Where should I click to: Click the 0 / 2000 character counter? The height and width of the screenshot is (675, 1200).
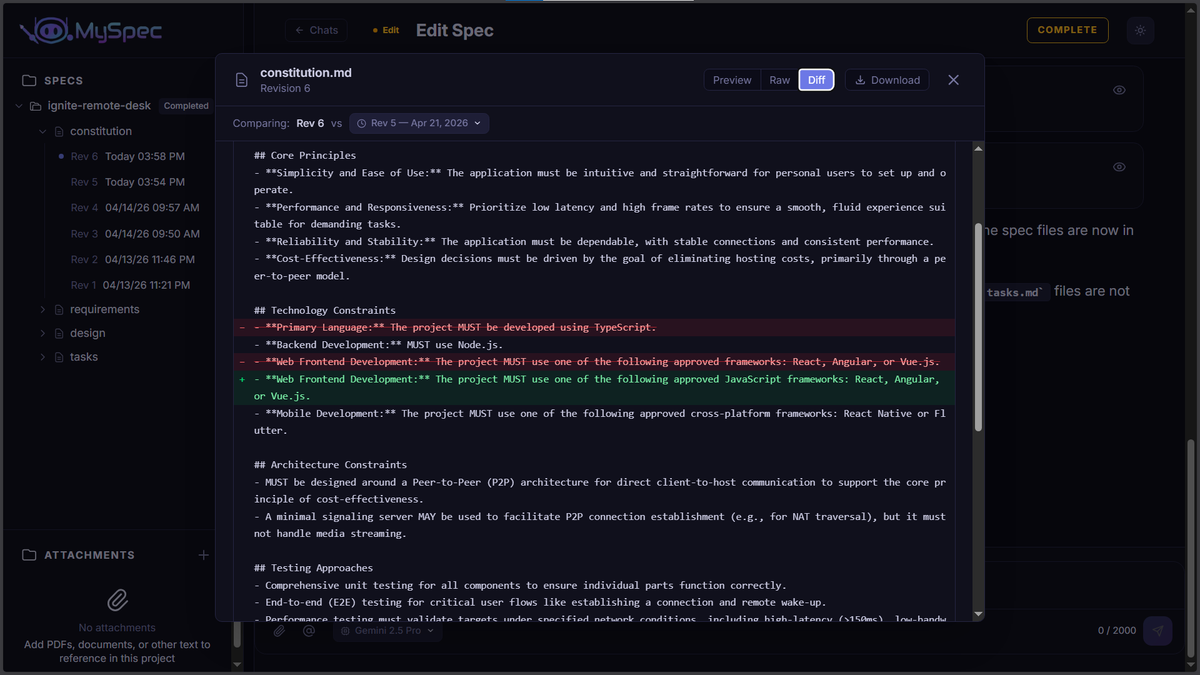(x=1117, y=631)
